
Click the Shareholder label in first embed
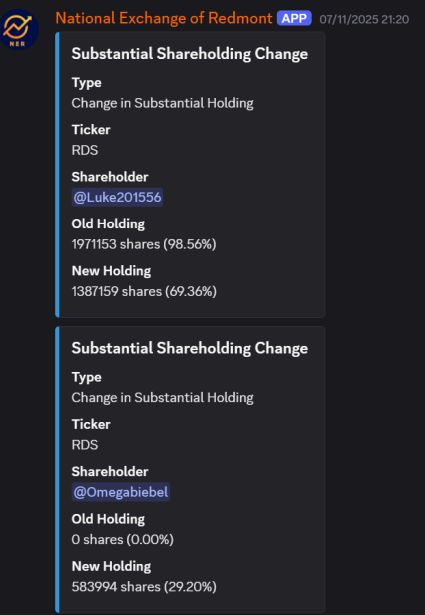click(x=110, y=177)
